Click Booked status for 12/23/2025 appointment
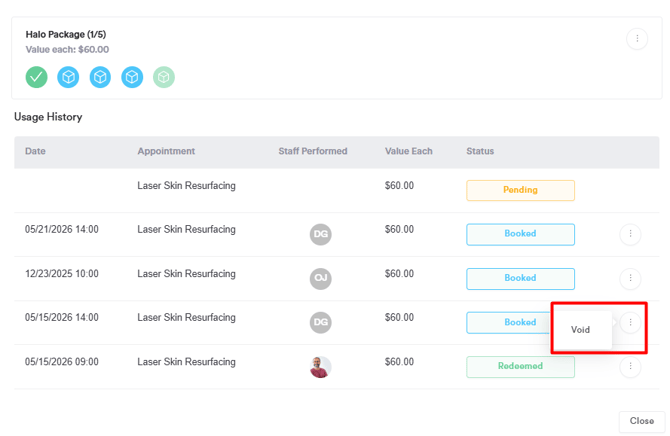Image resolution: width=670 pixels, height=436 pixels. point(520,279)
